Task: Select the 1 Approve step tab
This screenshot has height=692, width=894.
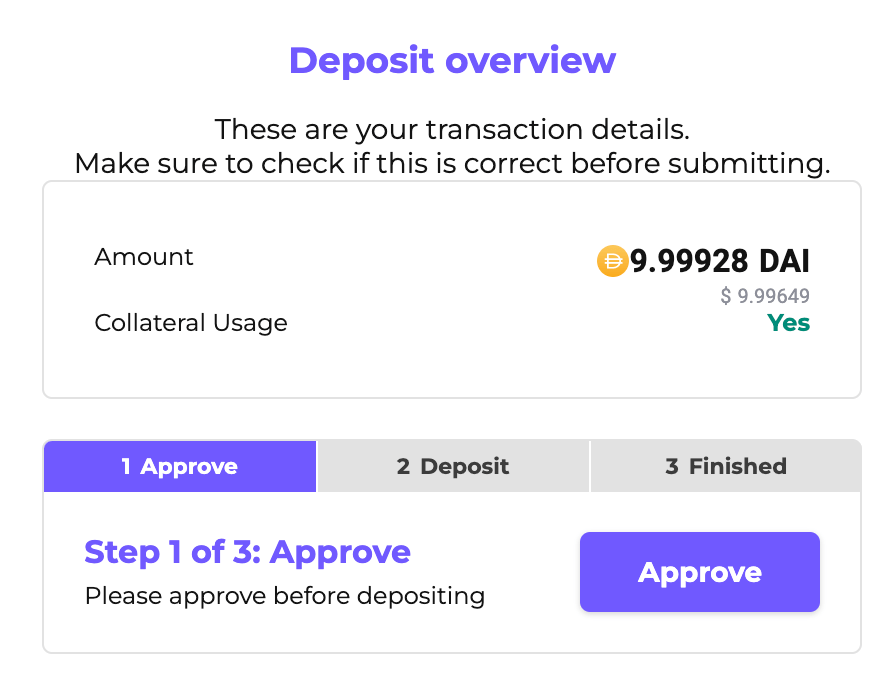Action: pos(180,466)
